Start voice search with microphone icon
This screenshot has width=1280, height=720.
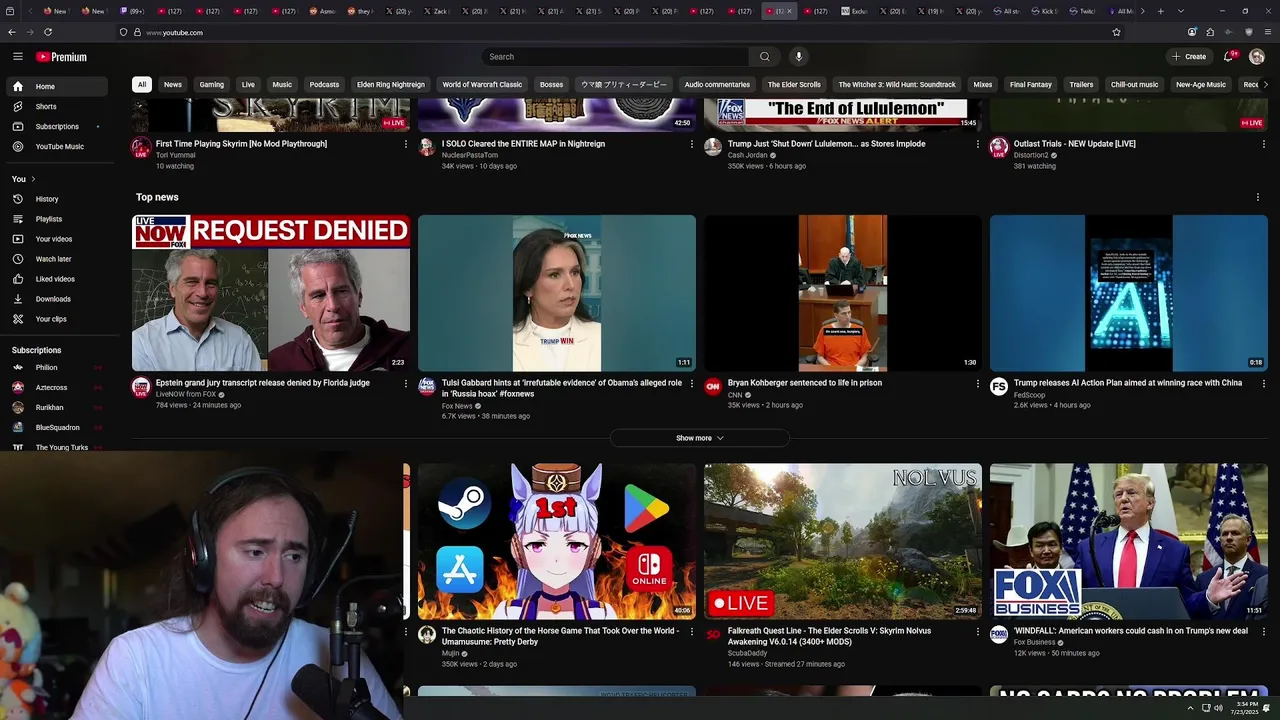[x=798, y=57]
